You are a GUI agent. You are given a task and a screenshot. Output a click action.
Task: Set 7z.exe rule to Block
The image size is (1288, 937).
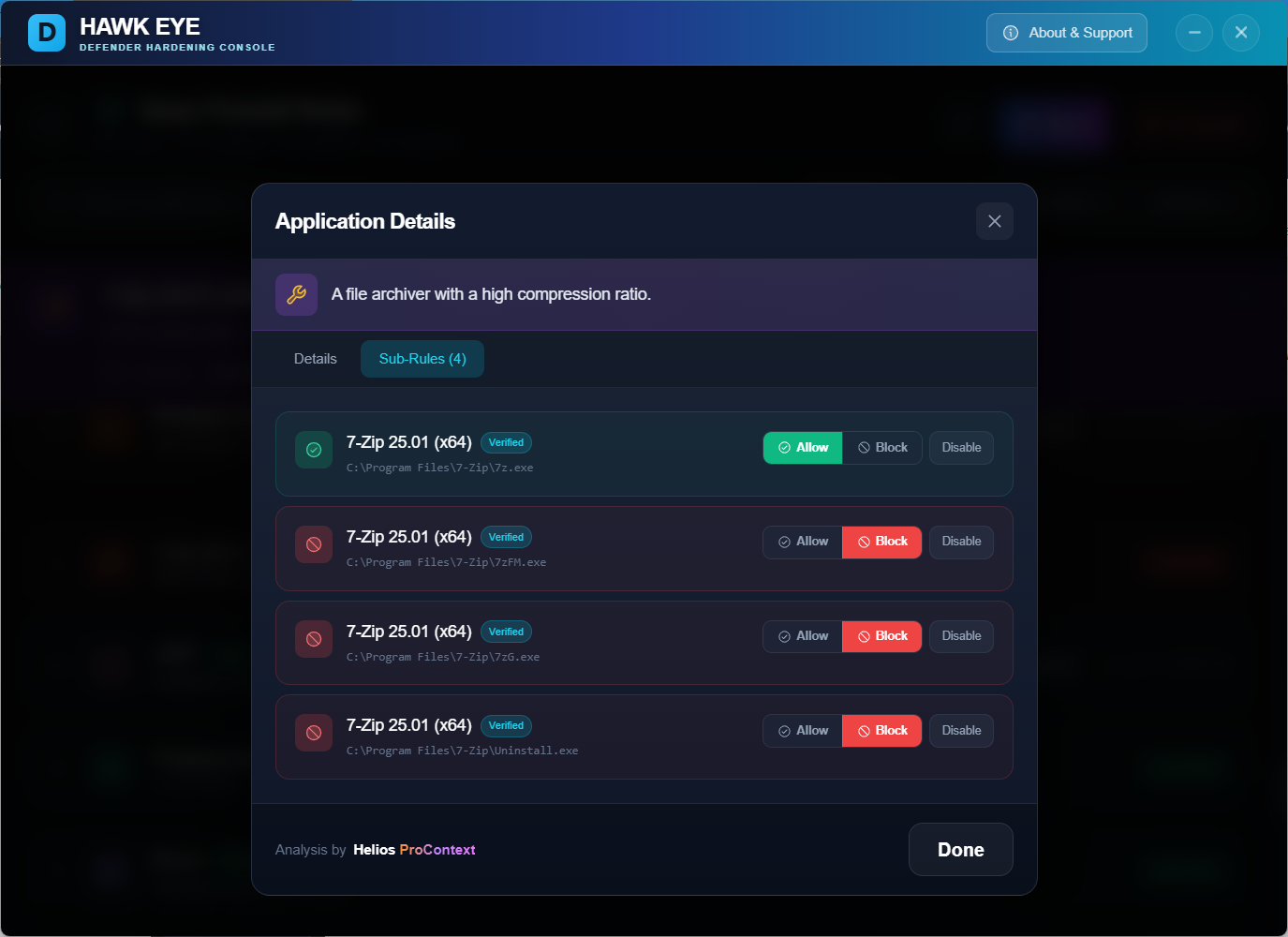[882, 448]
